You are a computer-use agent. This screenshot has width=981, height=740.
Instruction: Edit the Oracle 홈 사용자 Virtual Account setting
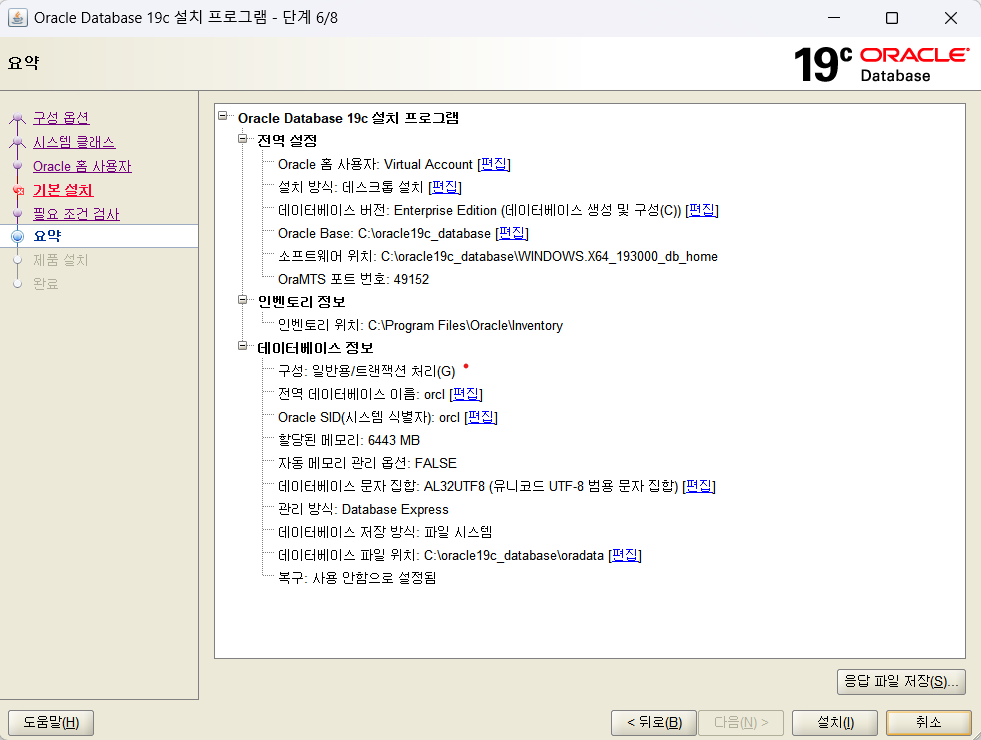pos(494,164)
